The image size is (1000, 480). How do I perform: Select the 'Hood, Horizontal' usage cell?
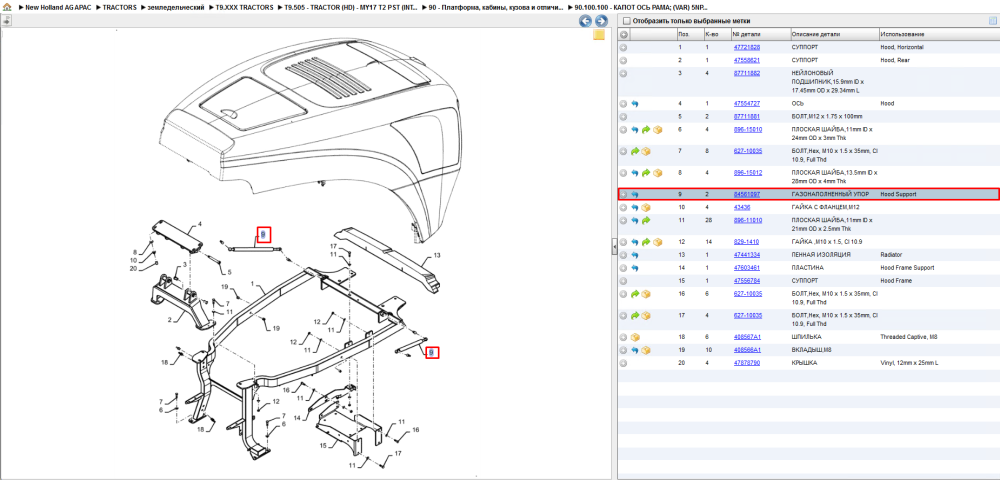point(901,47)
